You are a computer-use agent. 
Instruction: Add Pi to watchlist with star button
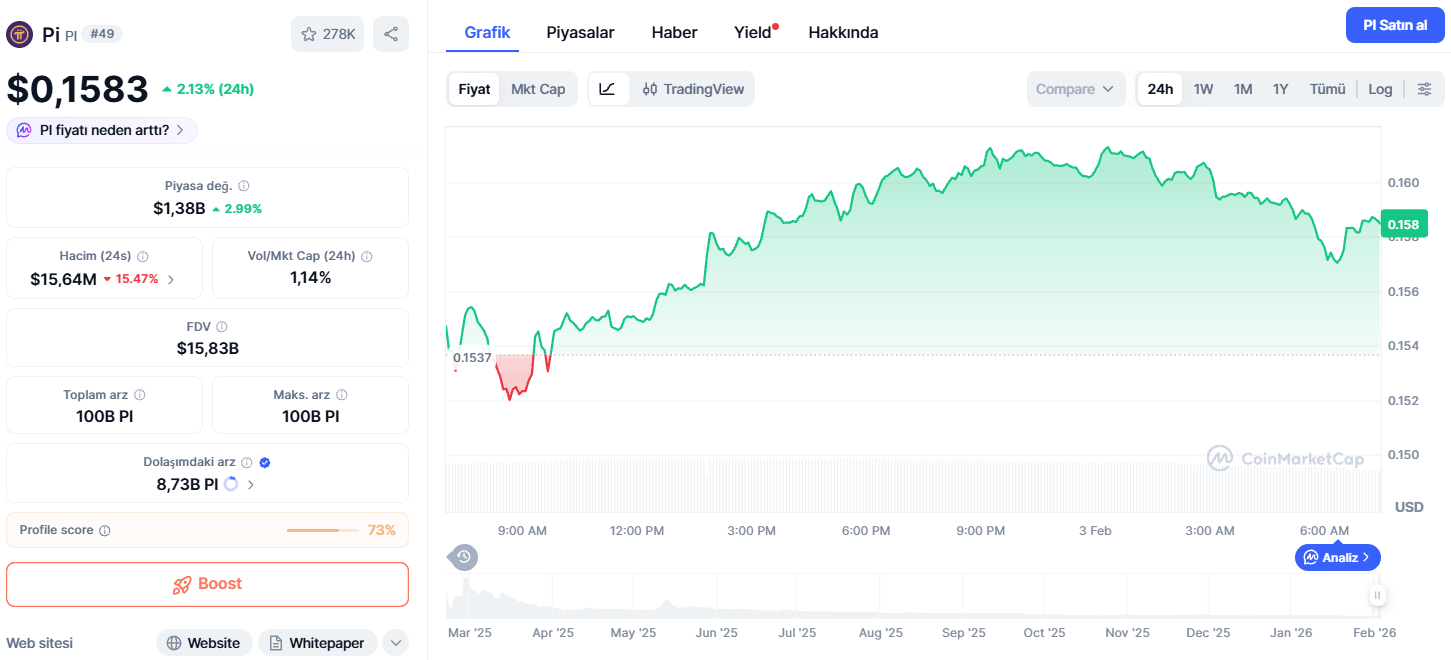tap(327, 34)
